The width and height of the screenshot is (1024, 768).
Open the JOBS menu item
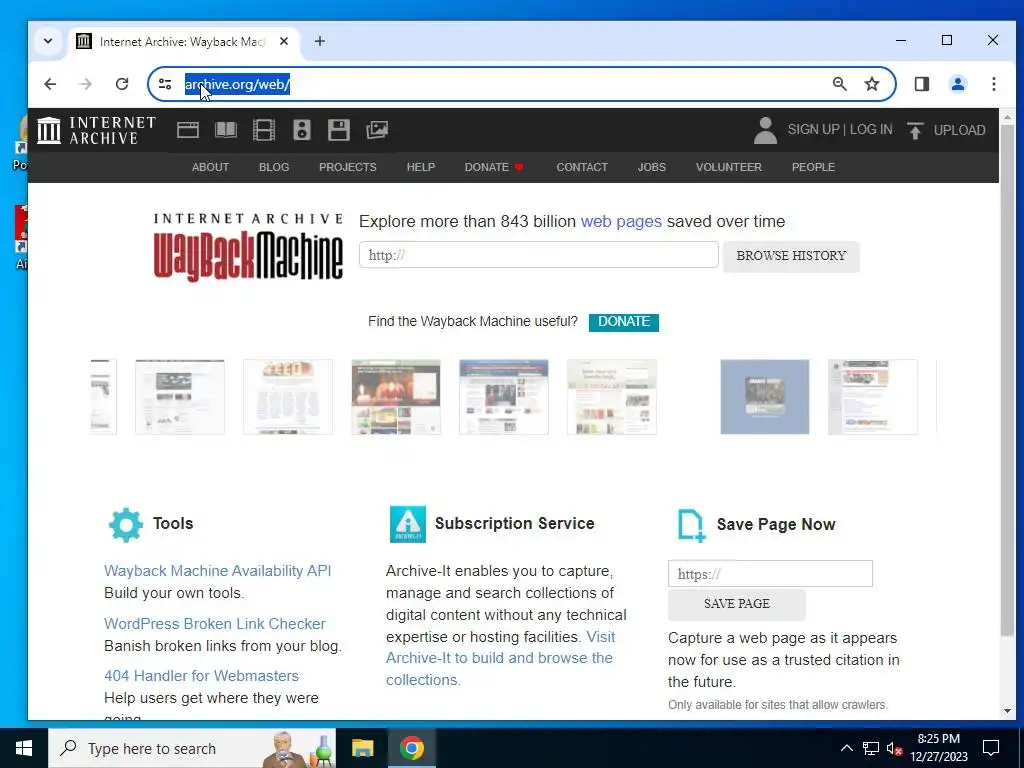click(x=652, y=167)
